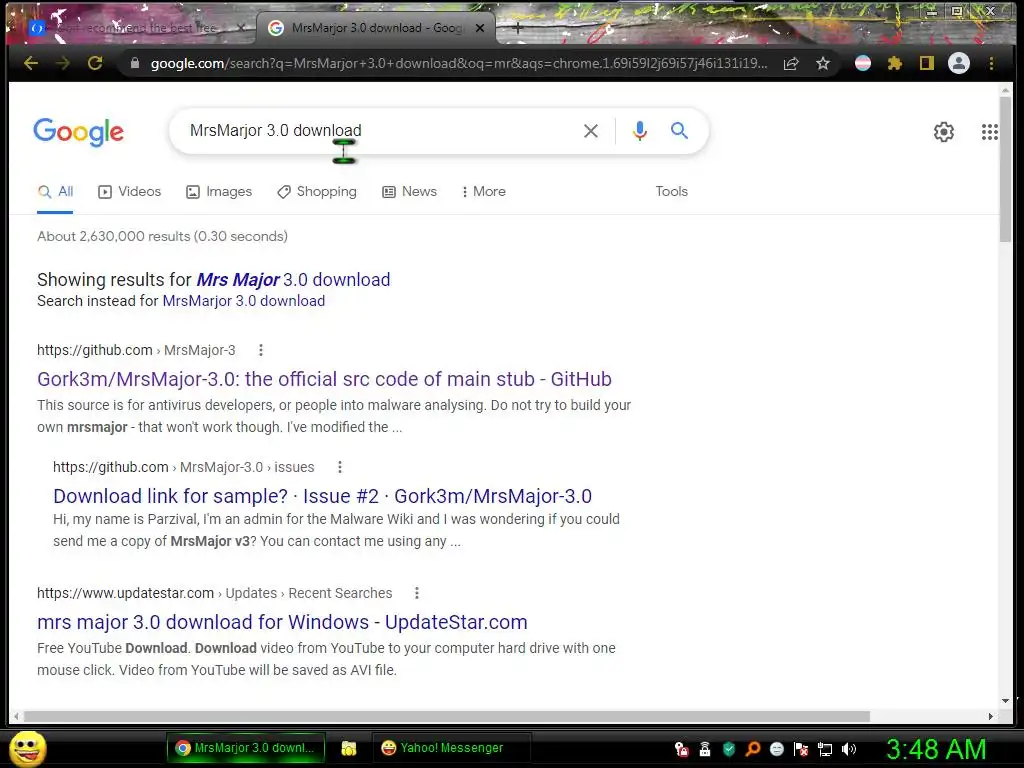This screenshot has width=1024, height=768.
Task: Click the 3:48 AM taskbar clock
Action: coord(936,749)
